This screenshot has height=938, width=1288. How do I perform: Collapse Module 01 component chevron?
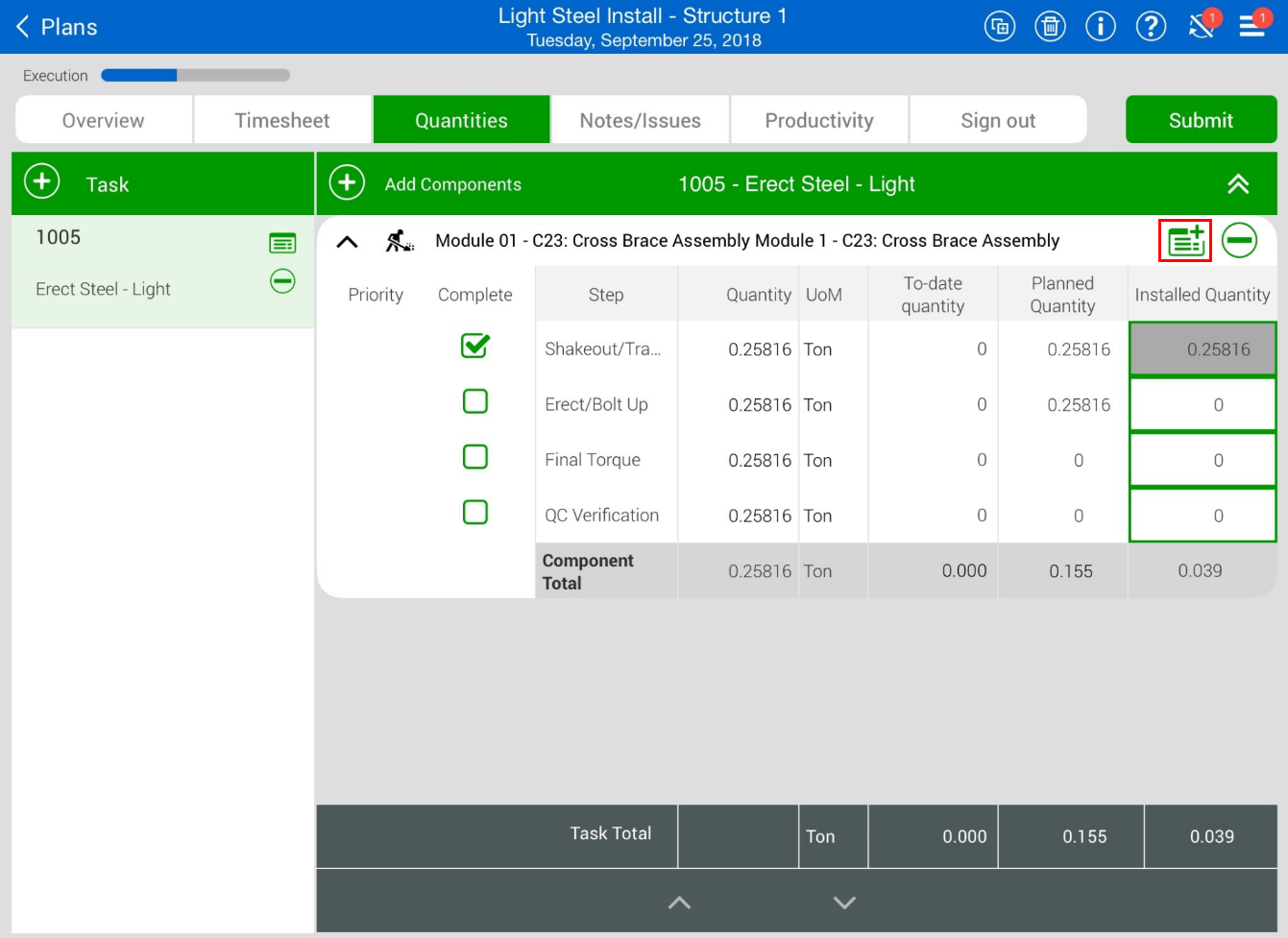point(347,242)
